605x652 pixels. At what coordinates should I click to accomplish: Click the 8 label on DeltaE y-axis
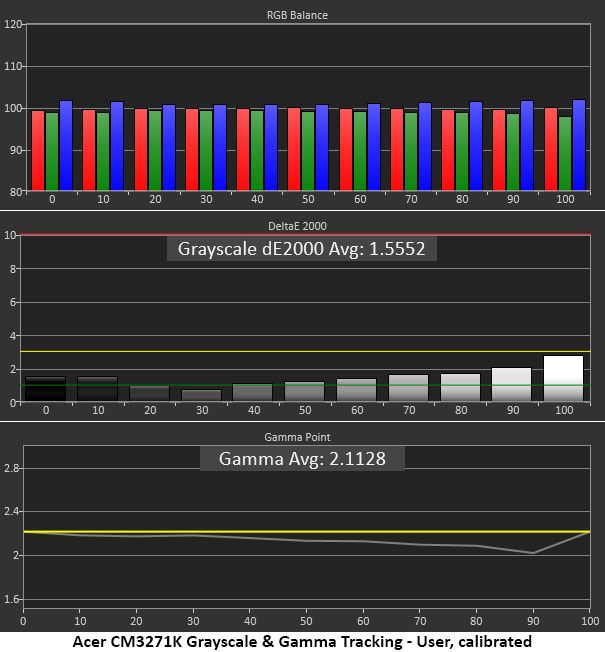pos(13,269)
